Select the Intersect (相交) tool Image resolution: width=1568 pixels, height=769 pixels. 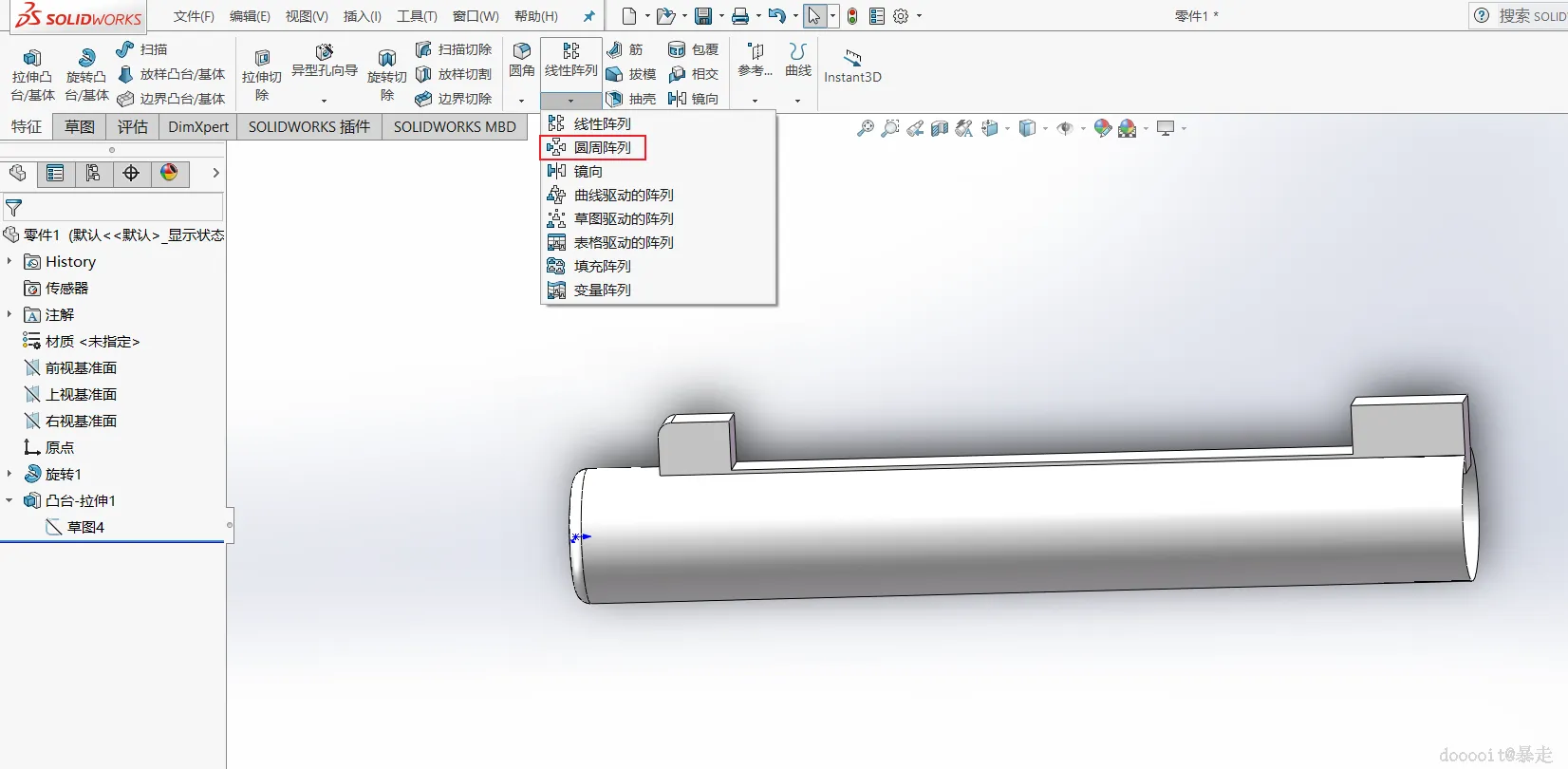(x=694, y=74)
